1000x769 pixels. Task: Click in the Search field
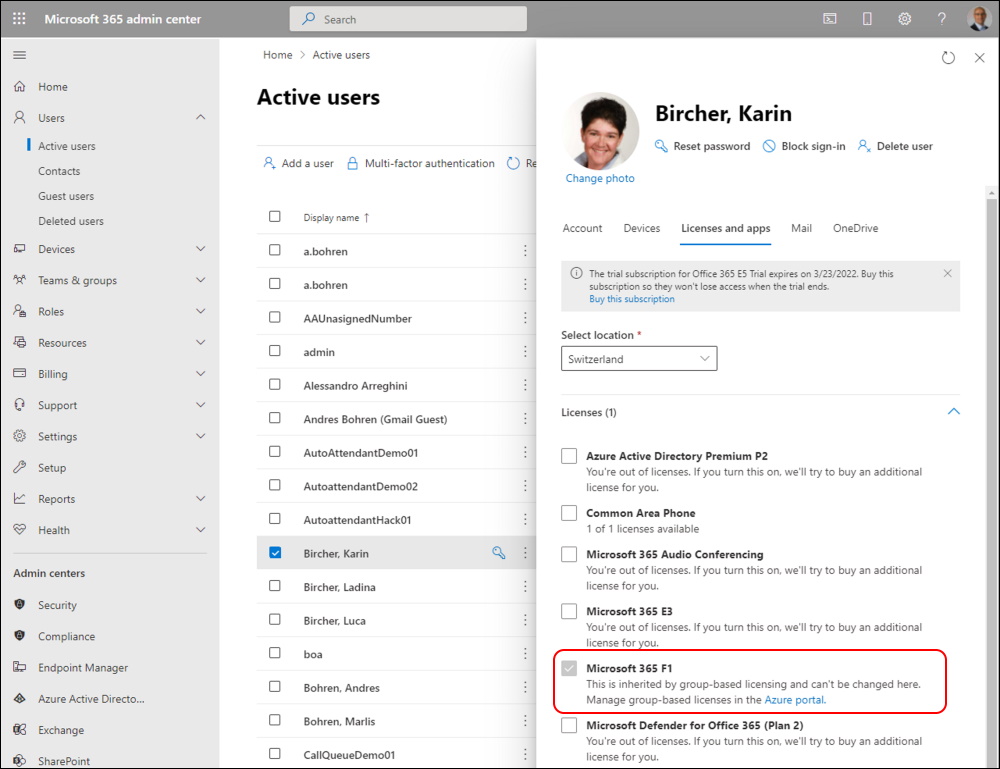[408, 19]
